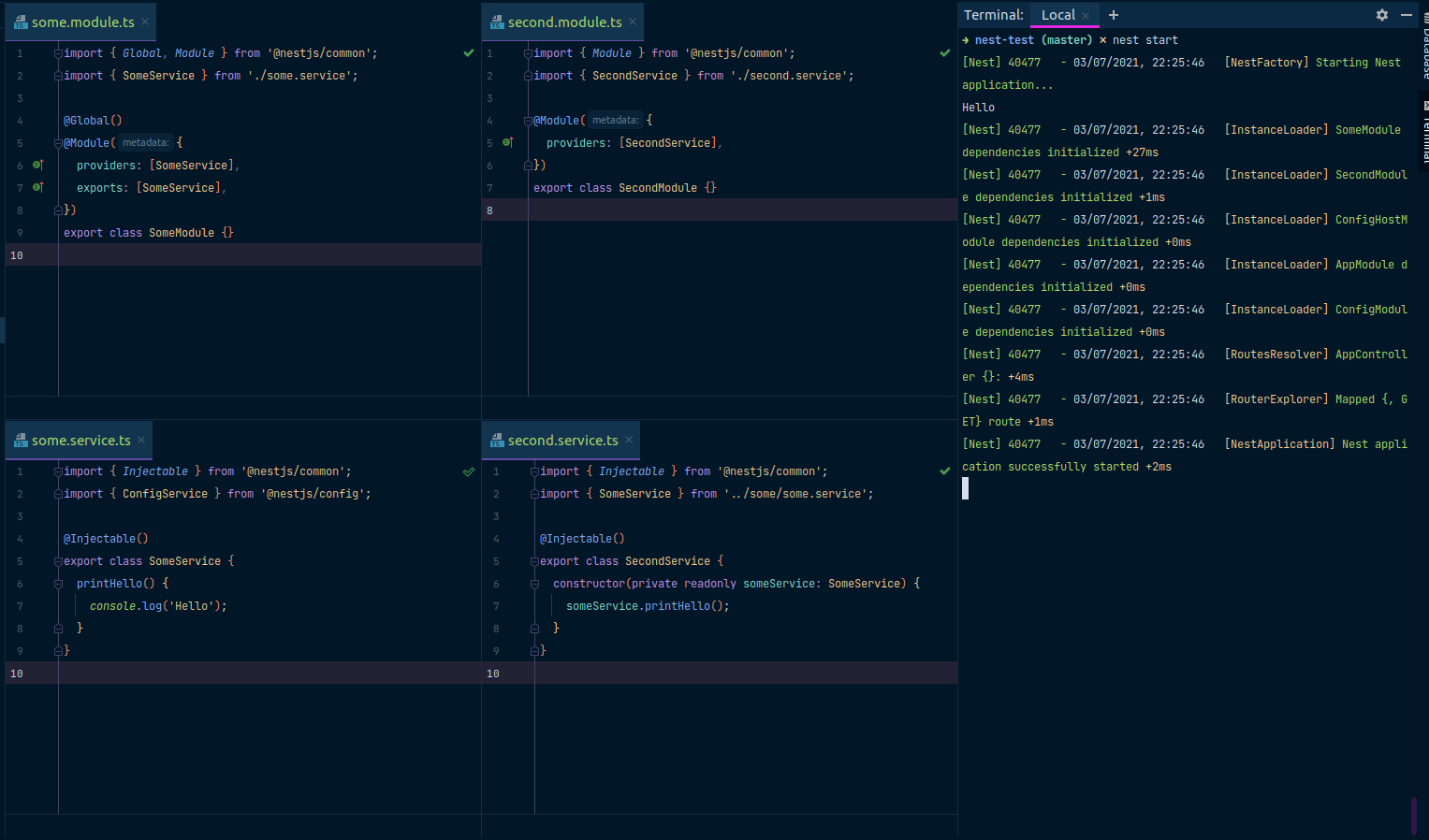The image size is (1429, 840).
Task: Collapse the @Module block in second.module.ts
Action: click(528, 121)
